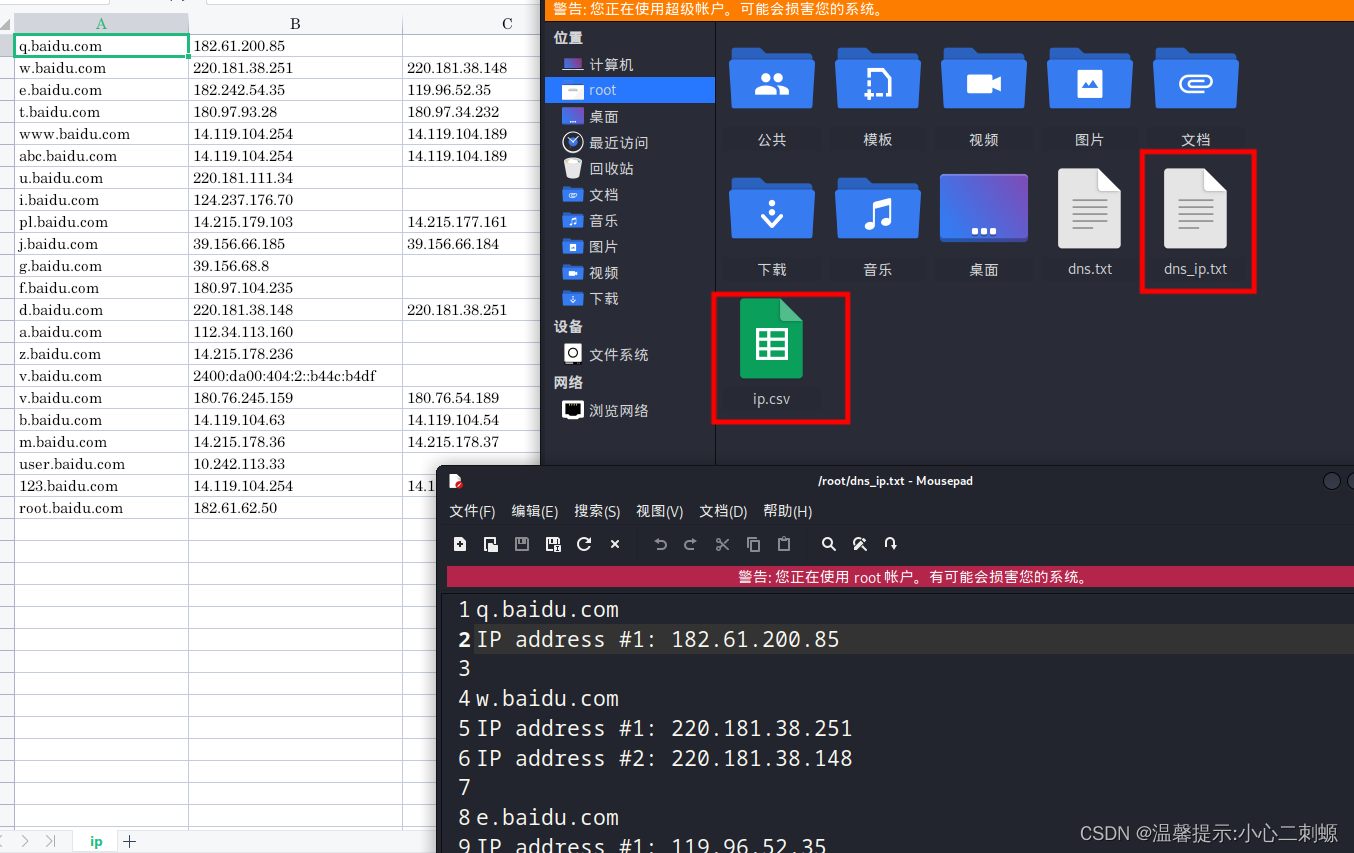Open 帮助(H) menu in Mousepad
1354x853 pixels.
[x=788, y=511]
